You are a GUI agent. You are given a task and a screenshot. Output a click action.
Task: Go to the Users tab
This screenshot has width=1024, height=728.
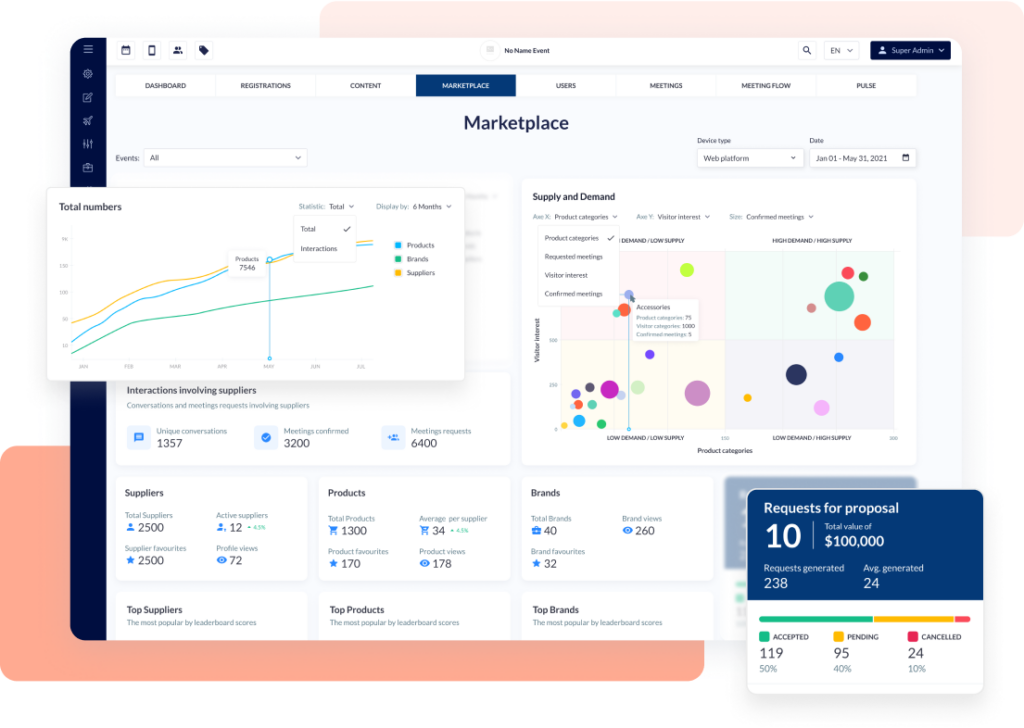[x=566, y=86]
